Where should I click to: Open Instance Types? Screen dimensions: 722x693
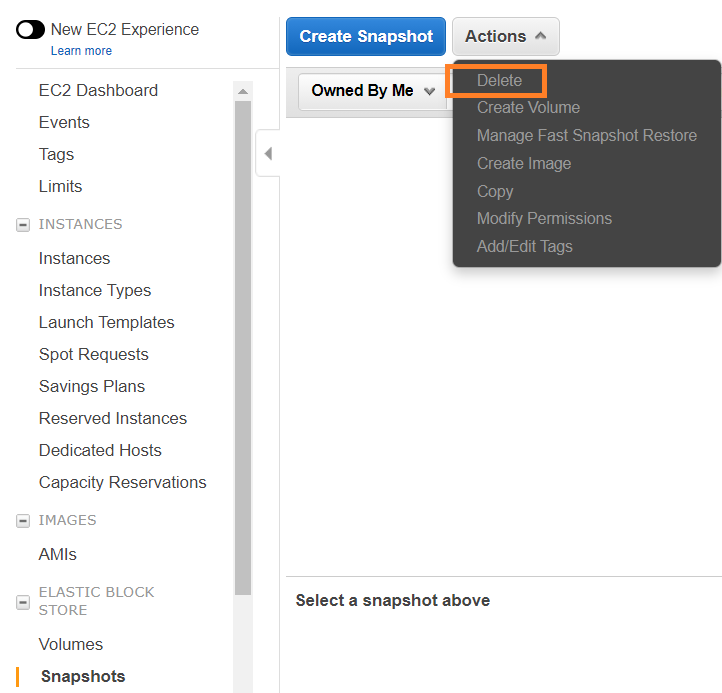click(x=95, y=291)
